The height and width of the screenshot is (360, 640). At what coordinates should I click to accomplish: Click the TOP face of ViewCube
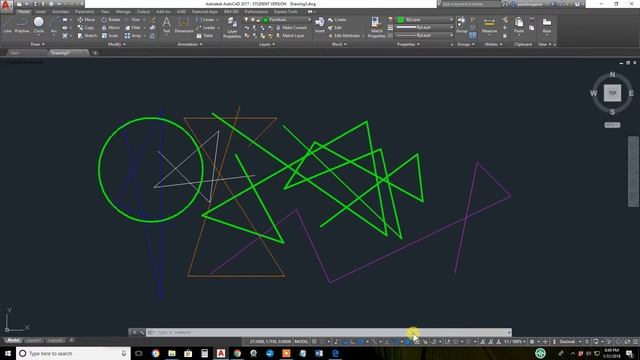coord(612,93)
